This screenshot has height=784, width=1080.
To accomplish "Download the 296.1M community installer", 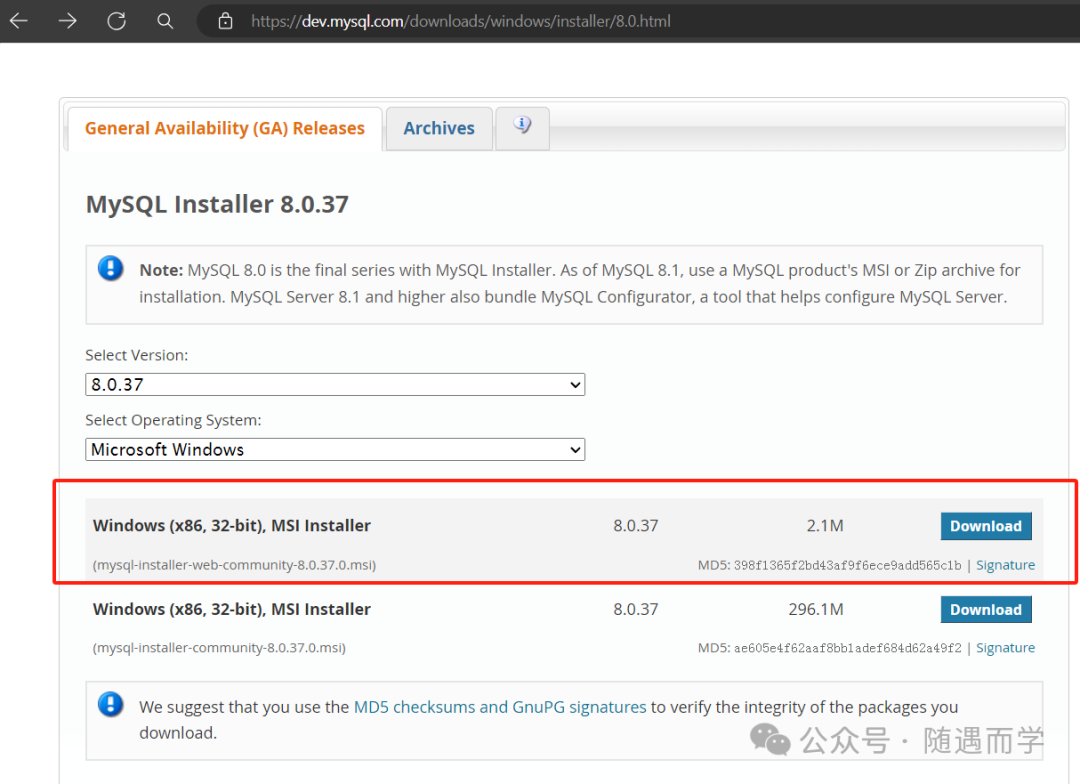I will (986, 609).
